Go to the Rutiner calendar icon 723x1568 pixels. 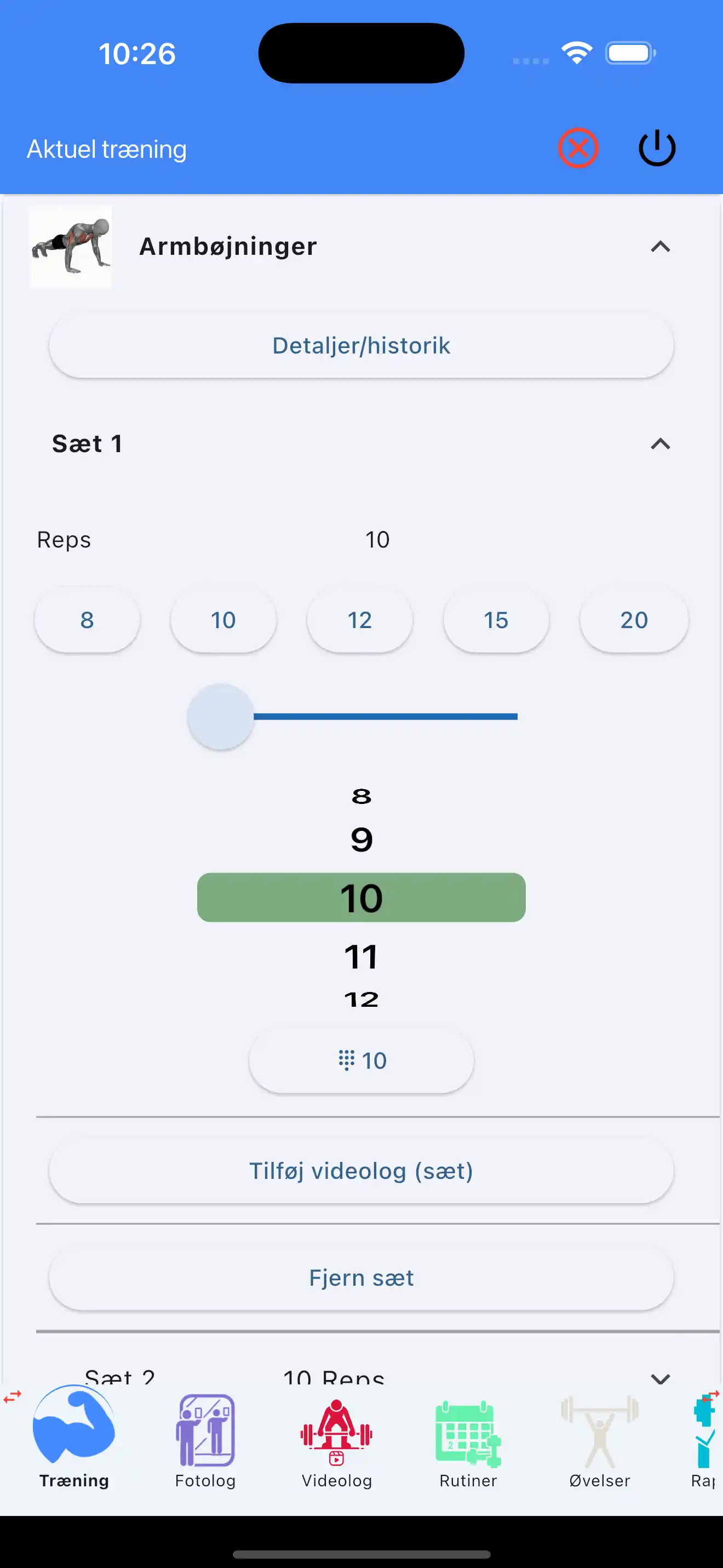[468, 1434]
